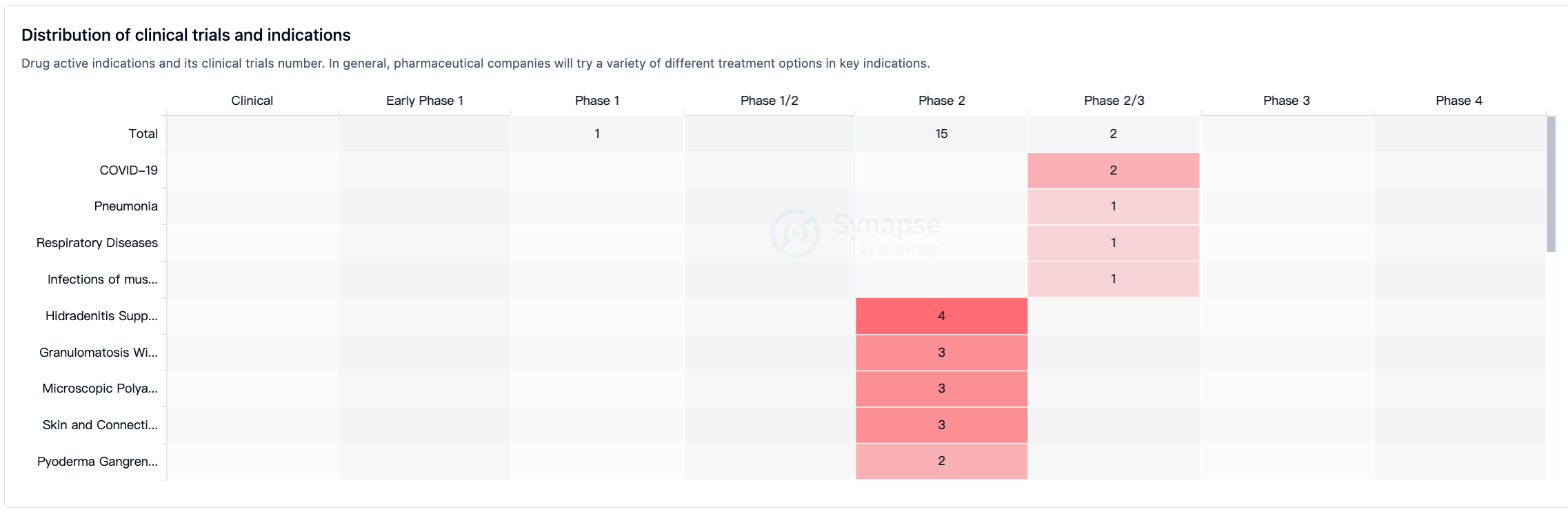Click Granulomatosis Wi... Phase 2 cell showing 3

(941, 353)
